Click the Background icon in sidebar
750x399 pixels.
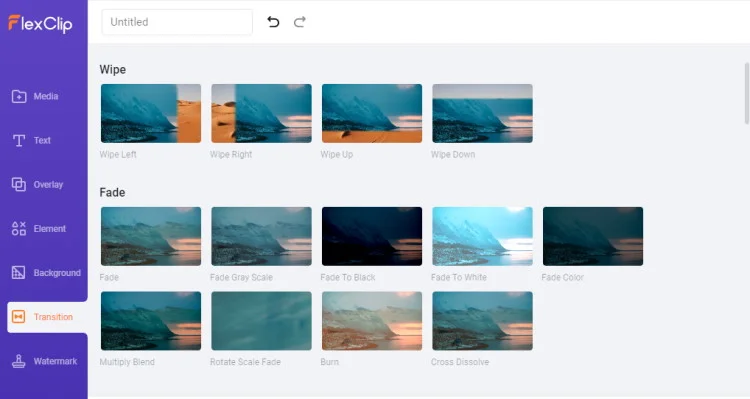19,273
